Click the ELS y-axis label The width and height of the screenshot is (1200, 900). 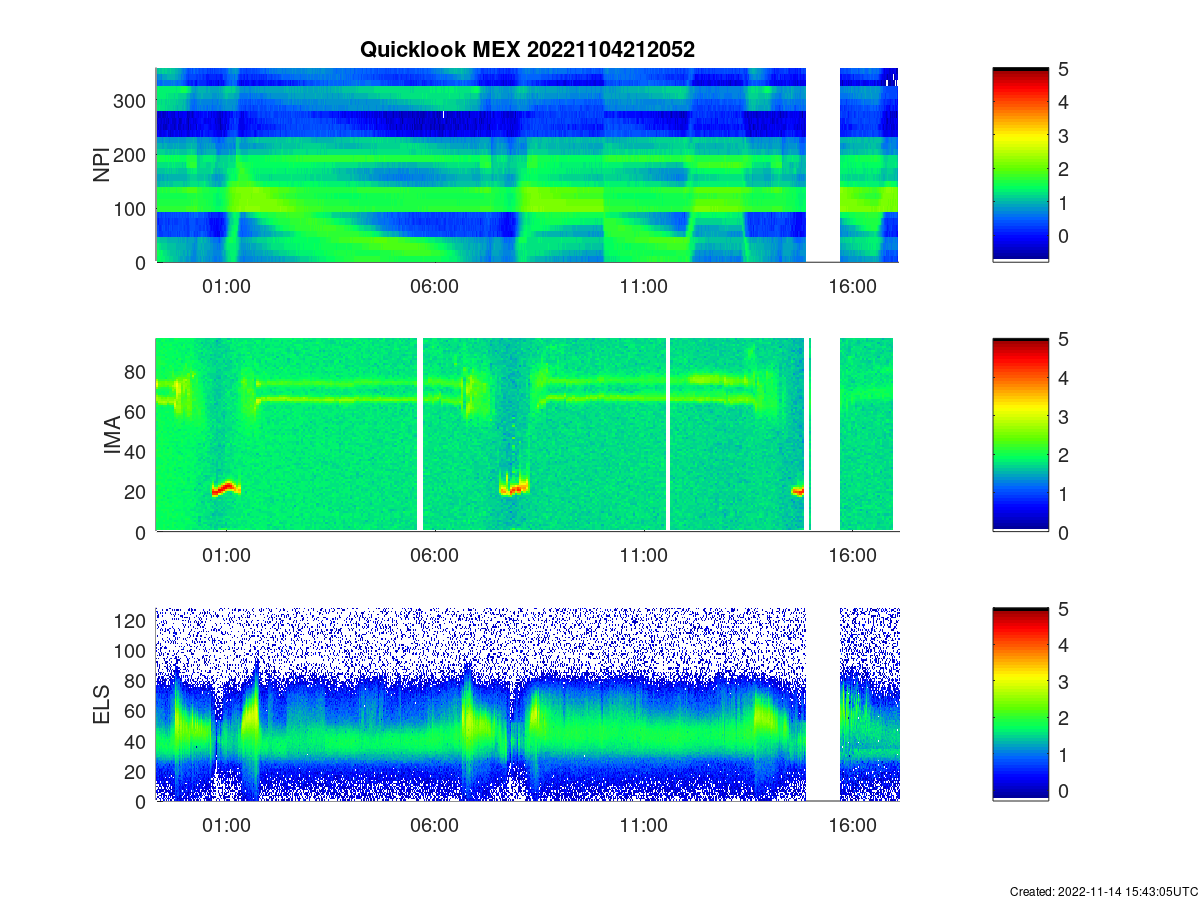tap(102, 705)
